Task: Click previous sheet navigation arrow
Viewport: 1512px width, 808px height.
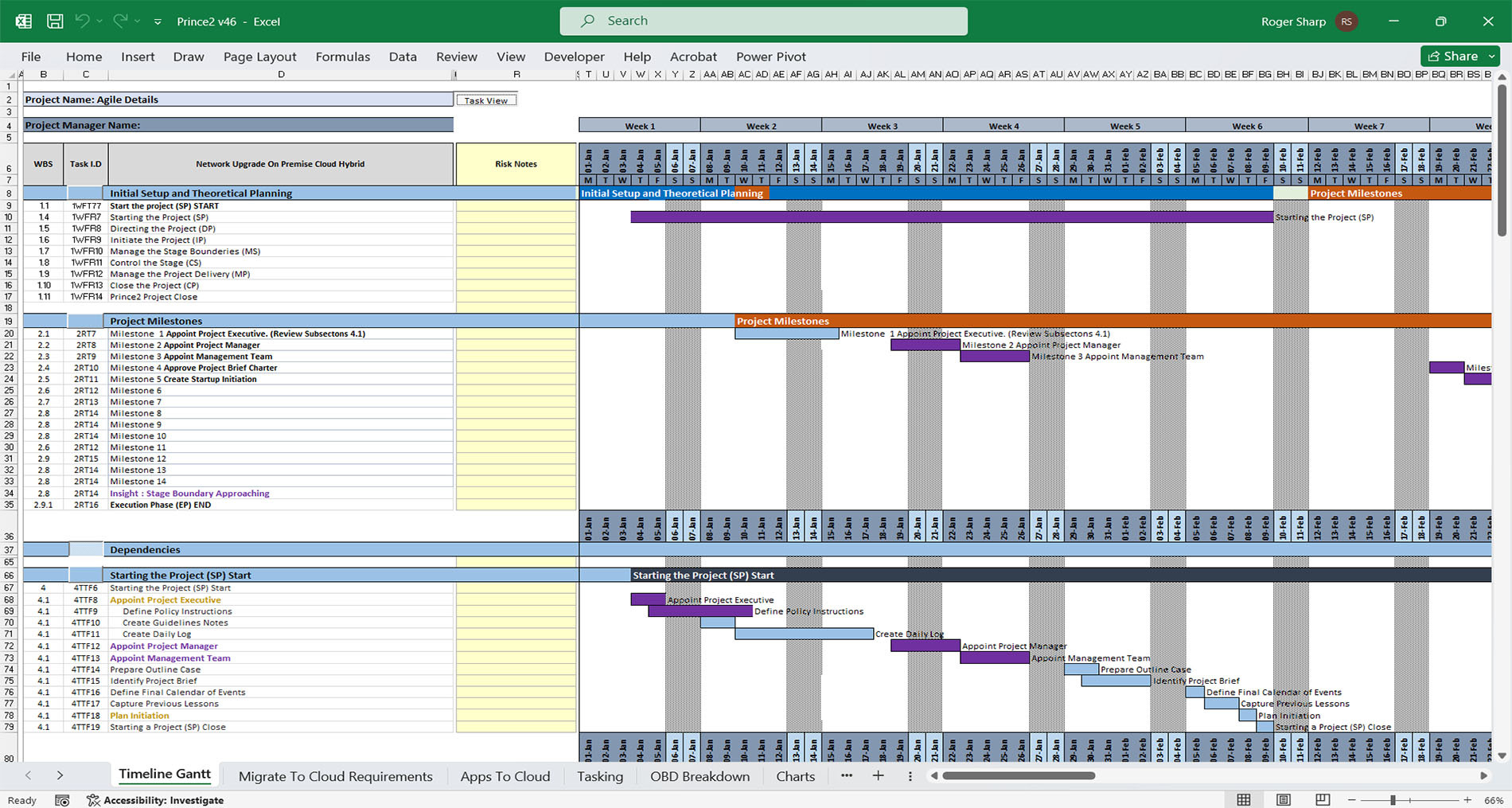Action: [29, 775]
